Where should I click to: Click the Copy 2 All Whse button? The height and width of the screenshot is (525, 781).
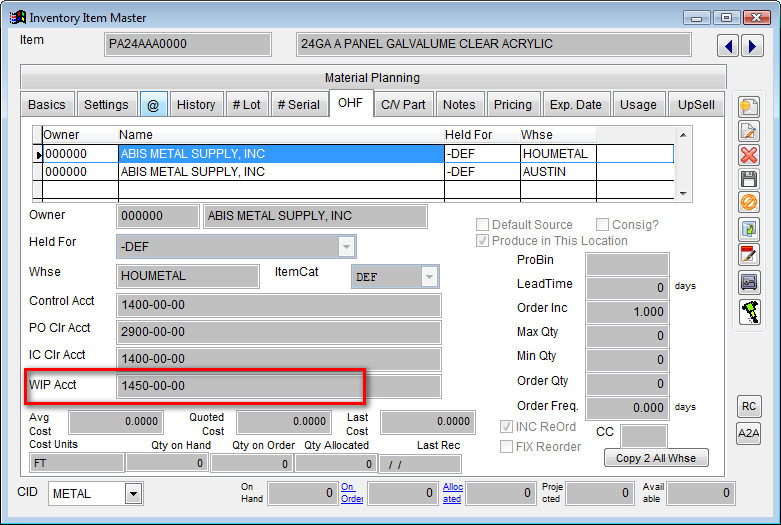pos(656,457)
